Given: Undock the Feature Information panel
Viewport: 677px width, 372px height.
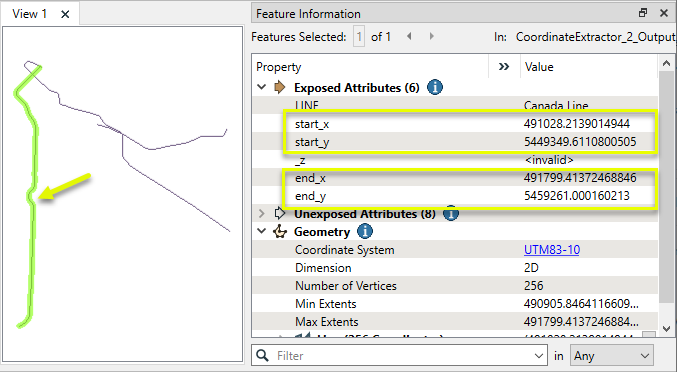Looking at the screenshot, I should [x=643, y=13].
